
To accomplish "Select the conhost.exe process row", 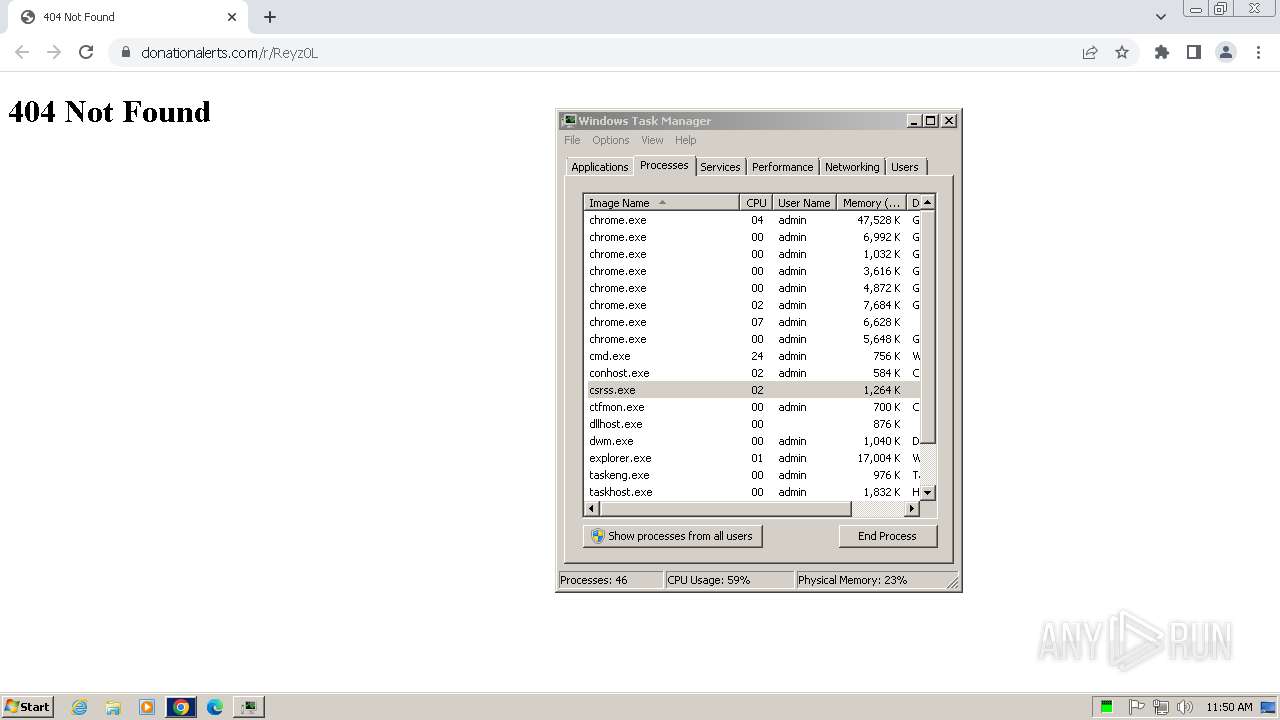I will coord(752,373).
